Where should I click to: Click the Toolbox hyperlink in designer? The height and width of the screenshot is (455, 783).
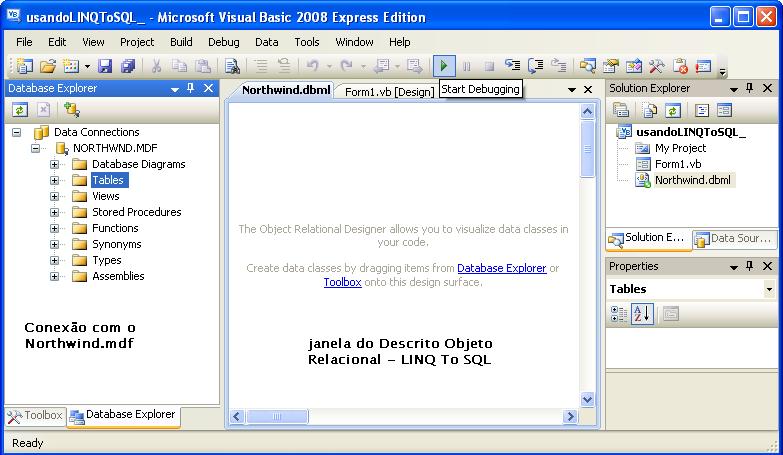[343, 282]
